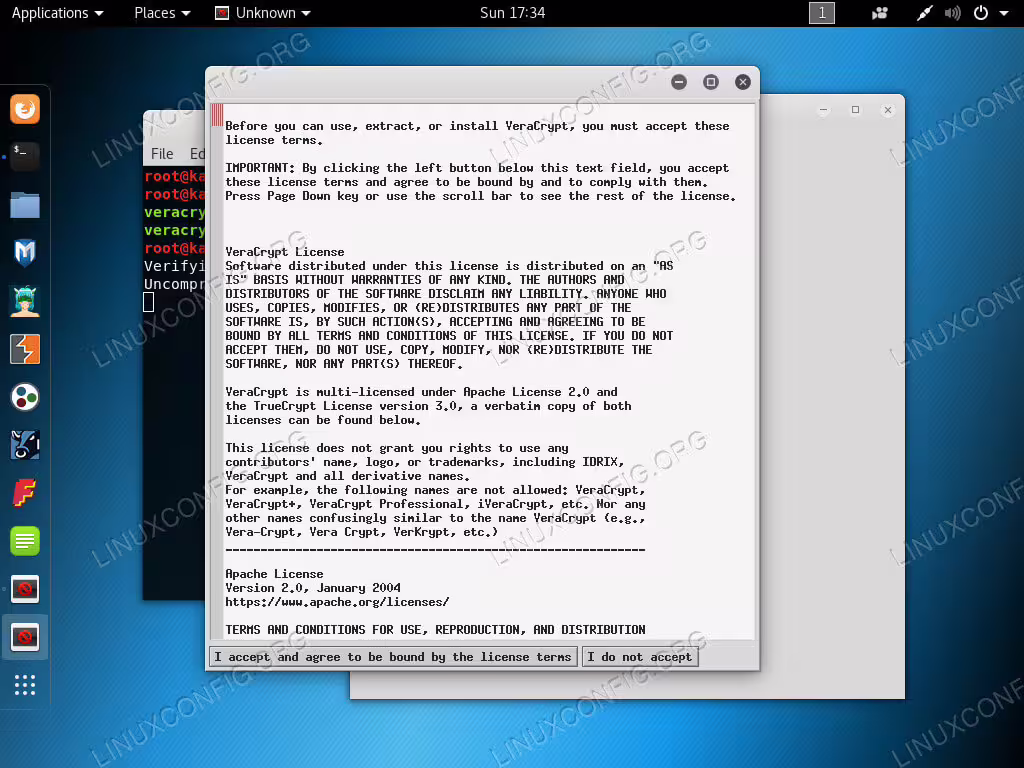The width and height of the screenshot is (1024, 768).
Task: Open the Unknown app menu
Action: [263, 13]
